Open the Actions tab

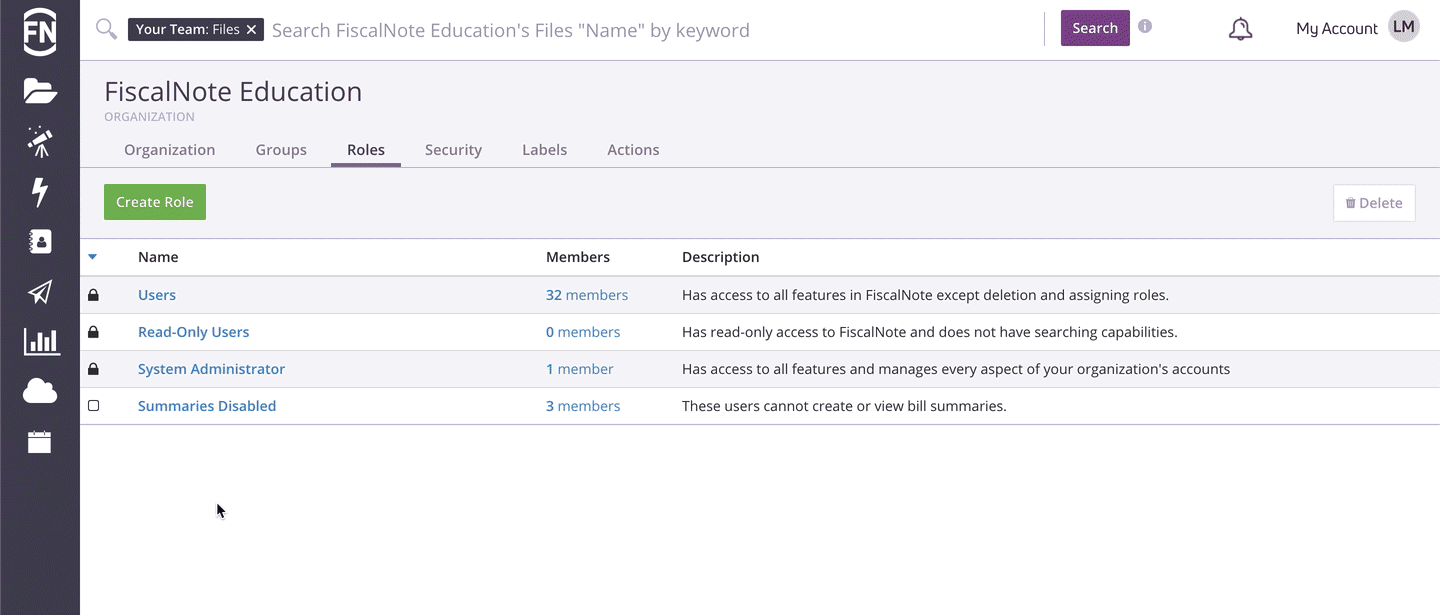(x=633, y=150)
